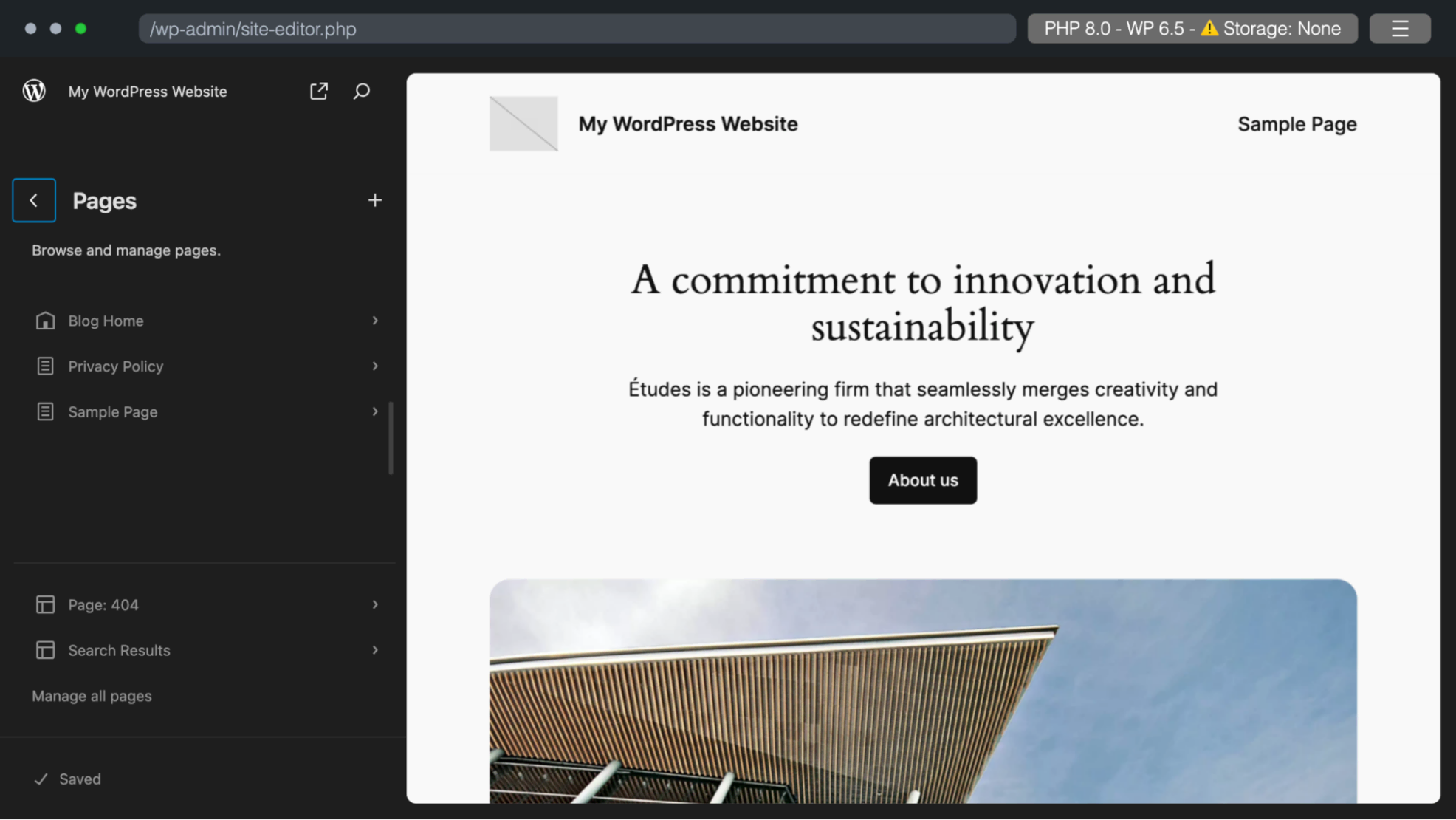Open the site preview in new tab icon
The width and height of the screenshot is (1456, 820).
pos(318,91)
